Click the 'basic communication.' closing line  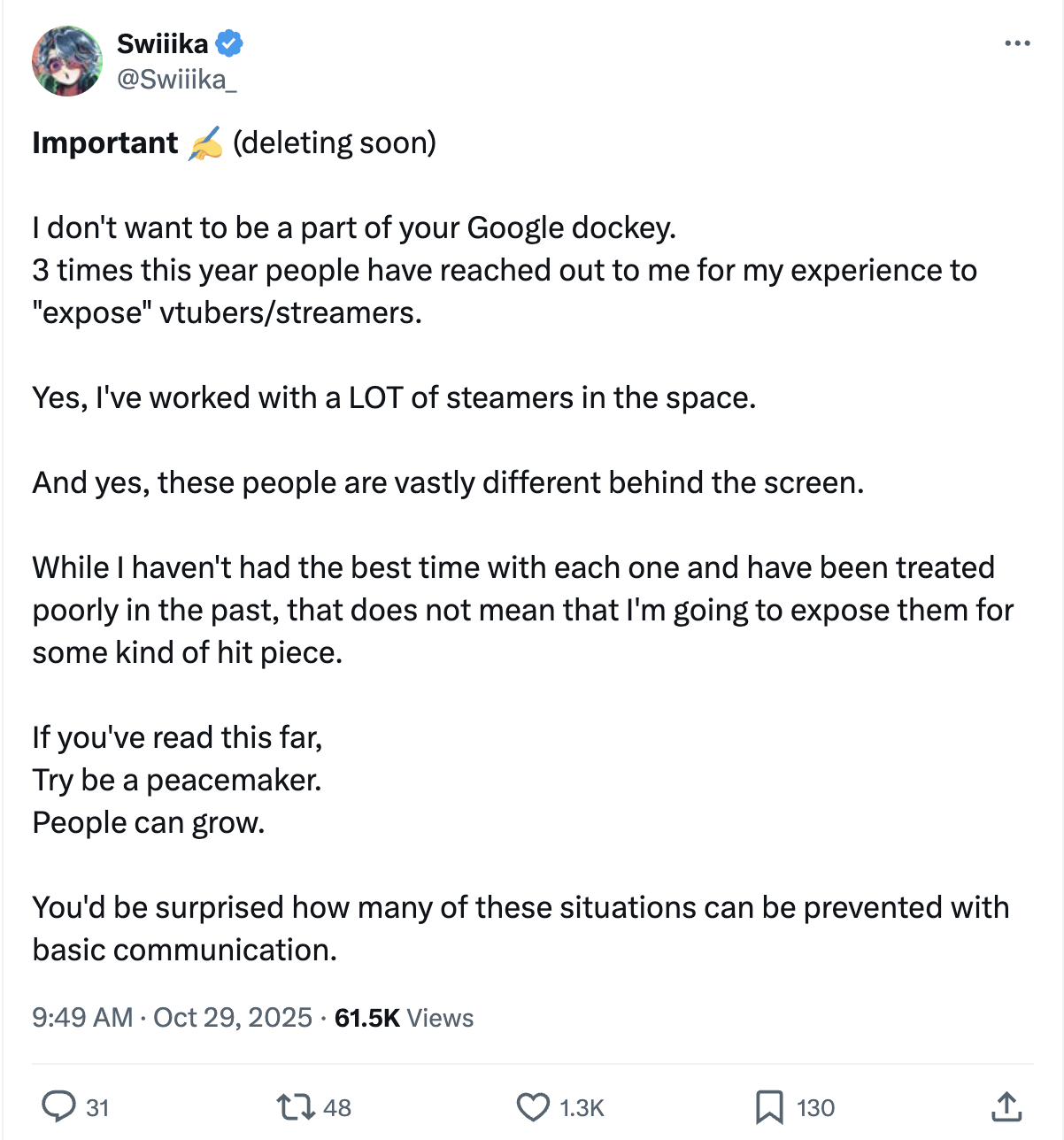point(185,950)
